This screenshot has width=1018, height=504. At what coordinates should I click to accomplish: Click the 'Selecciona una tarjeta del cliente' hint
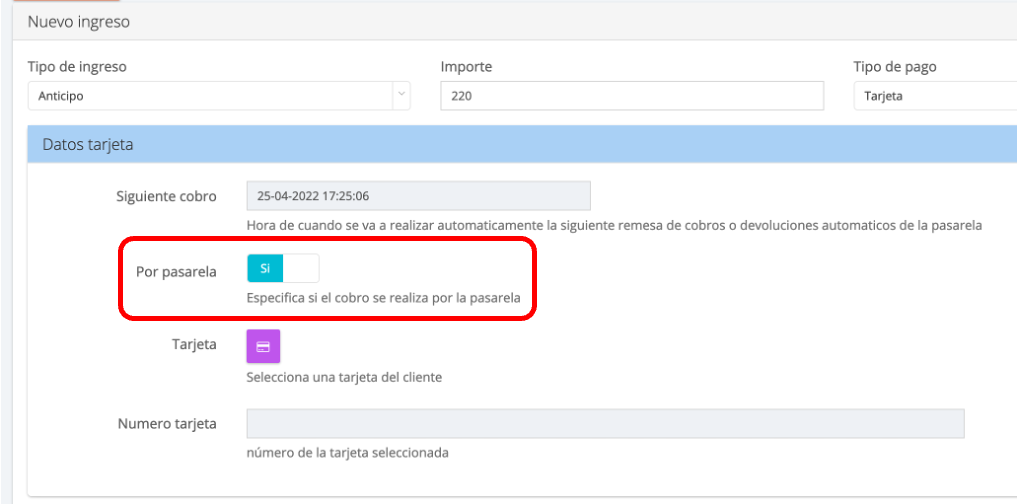point(344,377)
